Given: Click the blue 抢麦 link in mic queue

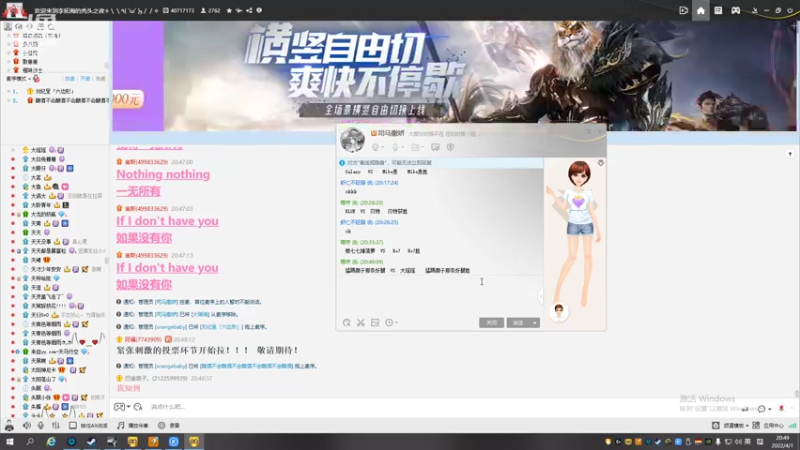Looking at the screenshot, I should (70, 79).
